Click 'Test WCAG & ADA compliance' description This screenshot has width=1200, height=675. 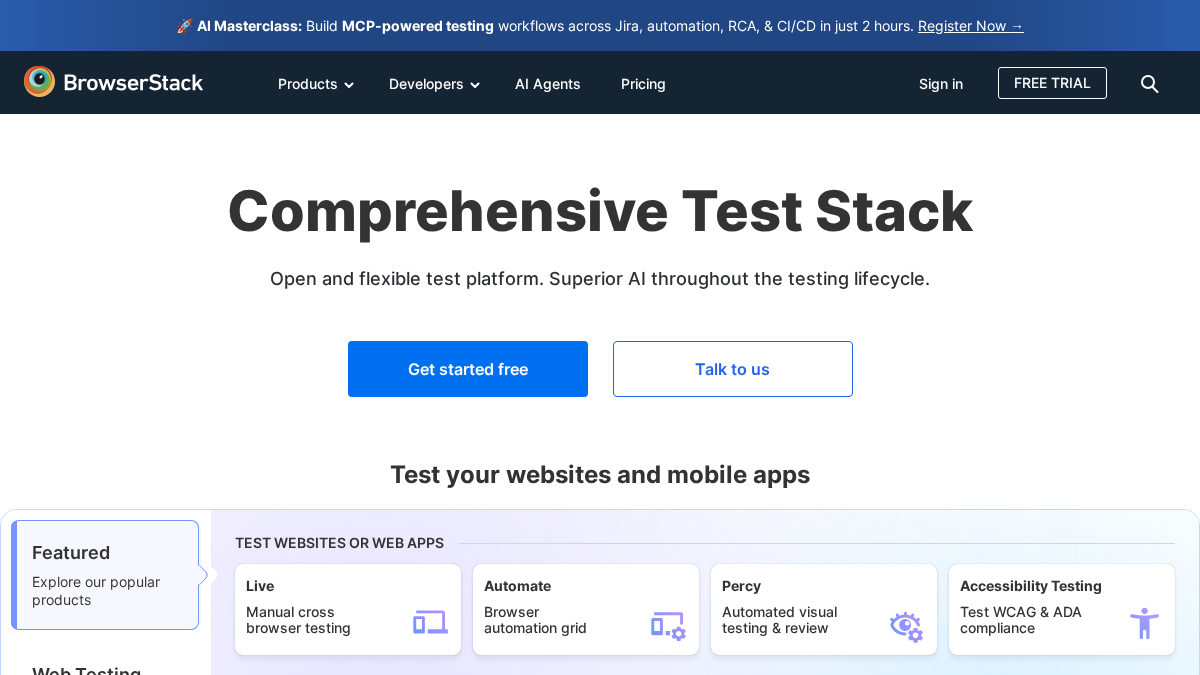pos(1021,620)
